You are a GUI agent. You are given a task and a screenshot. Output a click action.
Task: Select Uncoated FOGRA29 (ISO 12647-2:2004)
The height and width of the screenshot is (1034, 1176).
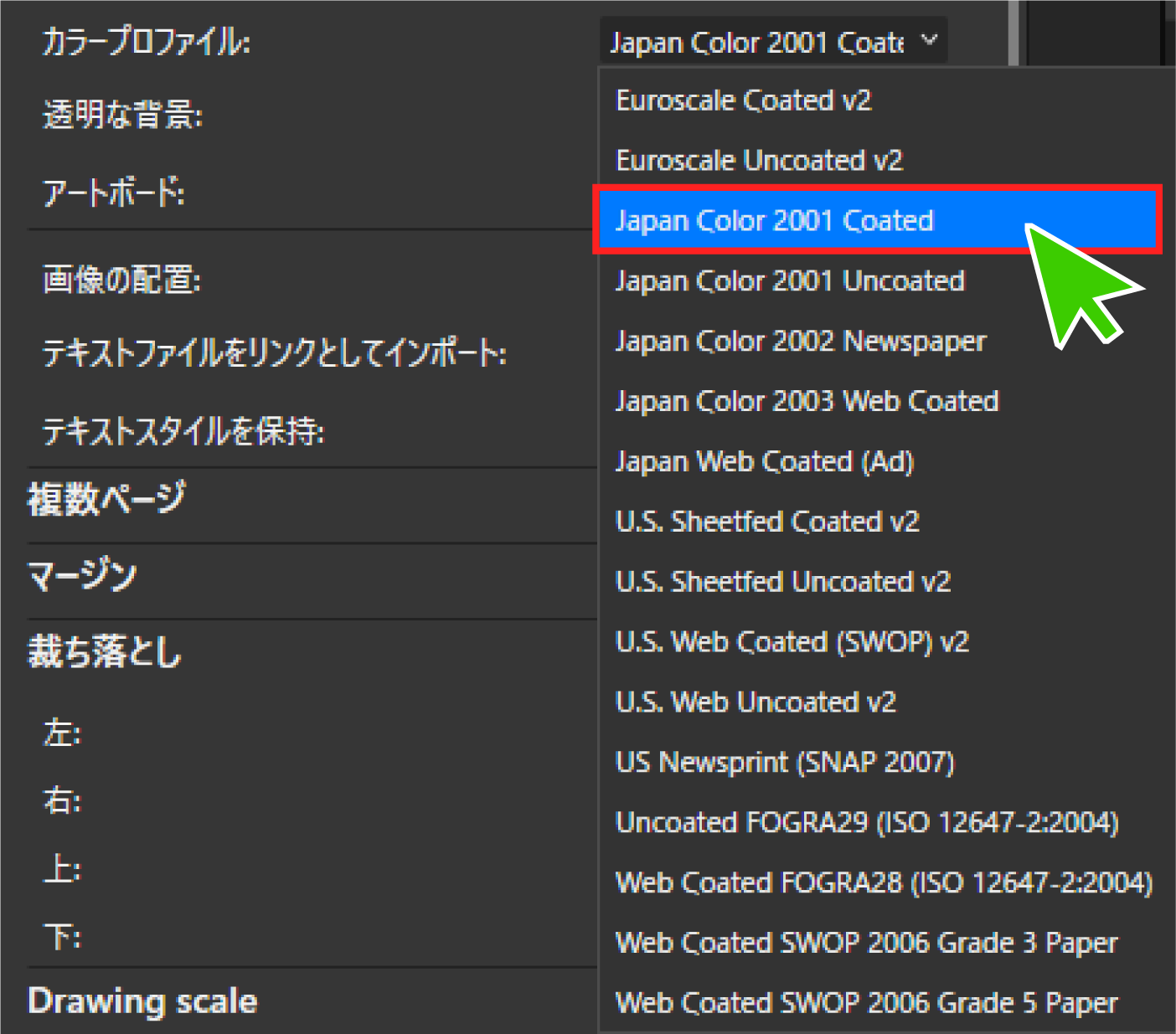867,822
